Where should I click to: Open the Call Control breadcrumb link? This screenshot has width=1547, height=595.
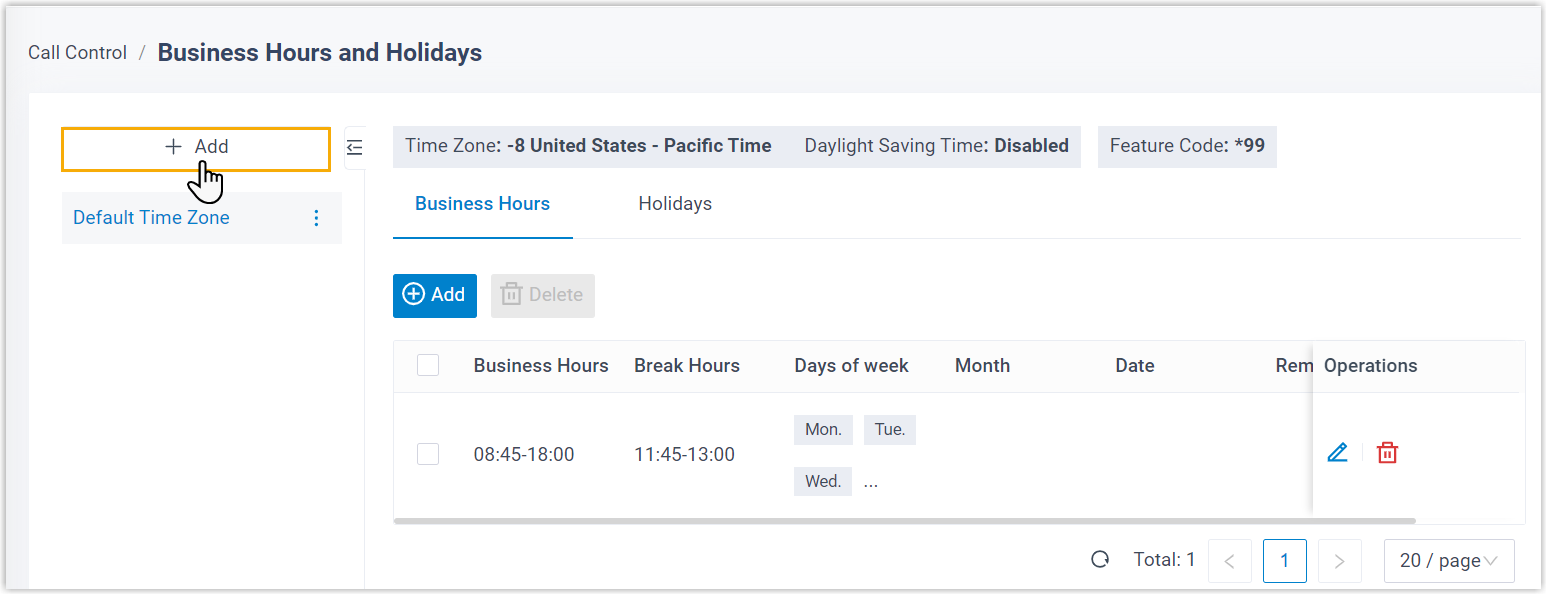[77, 53]
